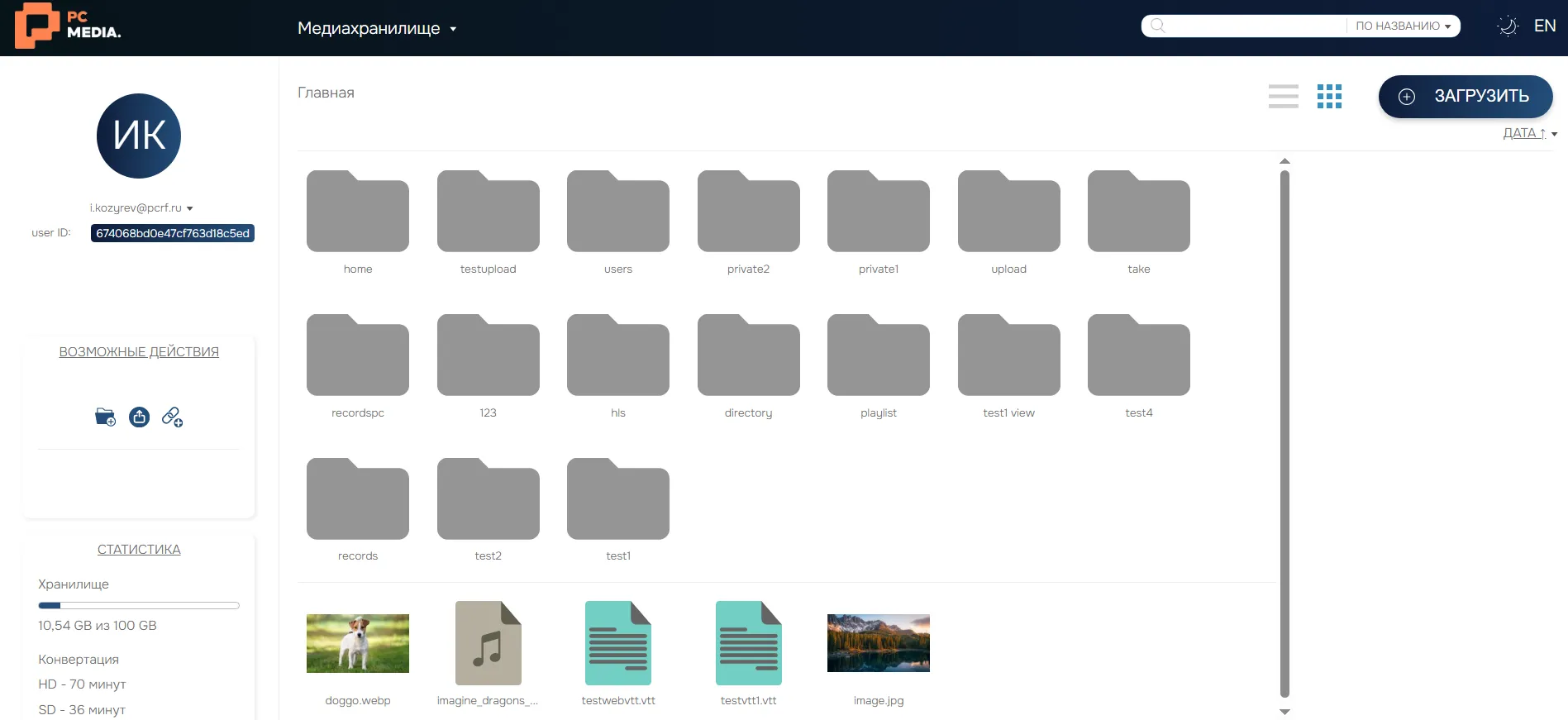Open the test2 folder
This screenshot has height=720, width=1568.
click(x=488, y=498)
